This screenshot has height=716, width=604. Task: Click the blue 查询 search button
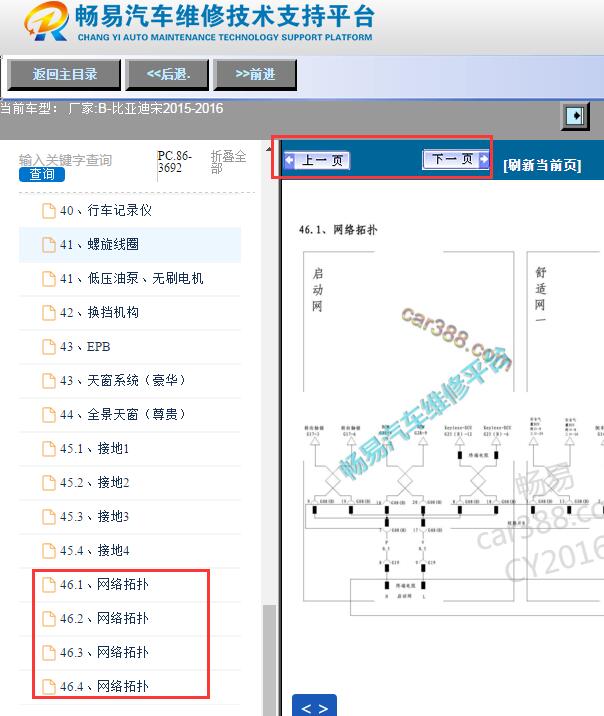click(x=42, y=175)
